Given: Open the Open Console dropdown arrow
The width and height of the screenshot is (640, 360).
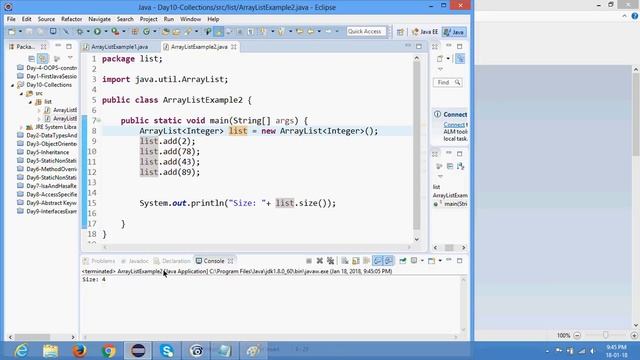Looking at the screenshot, I should coord(440,261).
